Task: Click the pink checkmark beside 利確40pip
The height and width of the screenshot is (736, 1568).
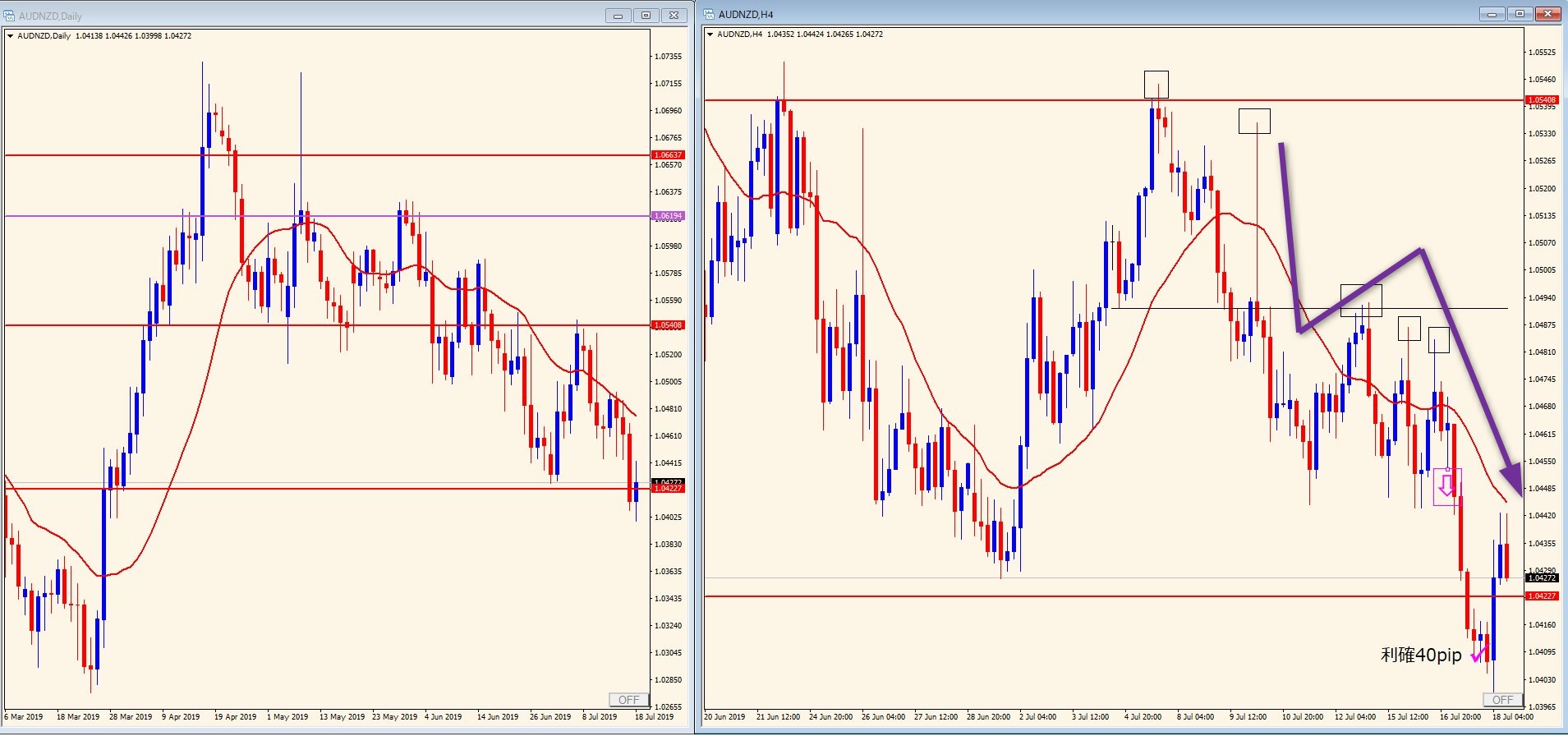Action: (1478, 655)
